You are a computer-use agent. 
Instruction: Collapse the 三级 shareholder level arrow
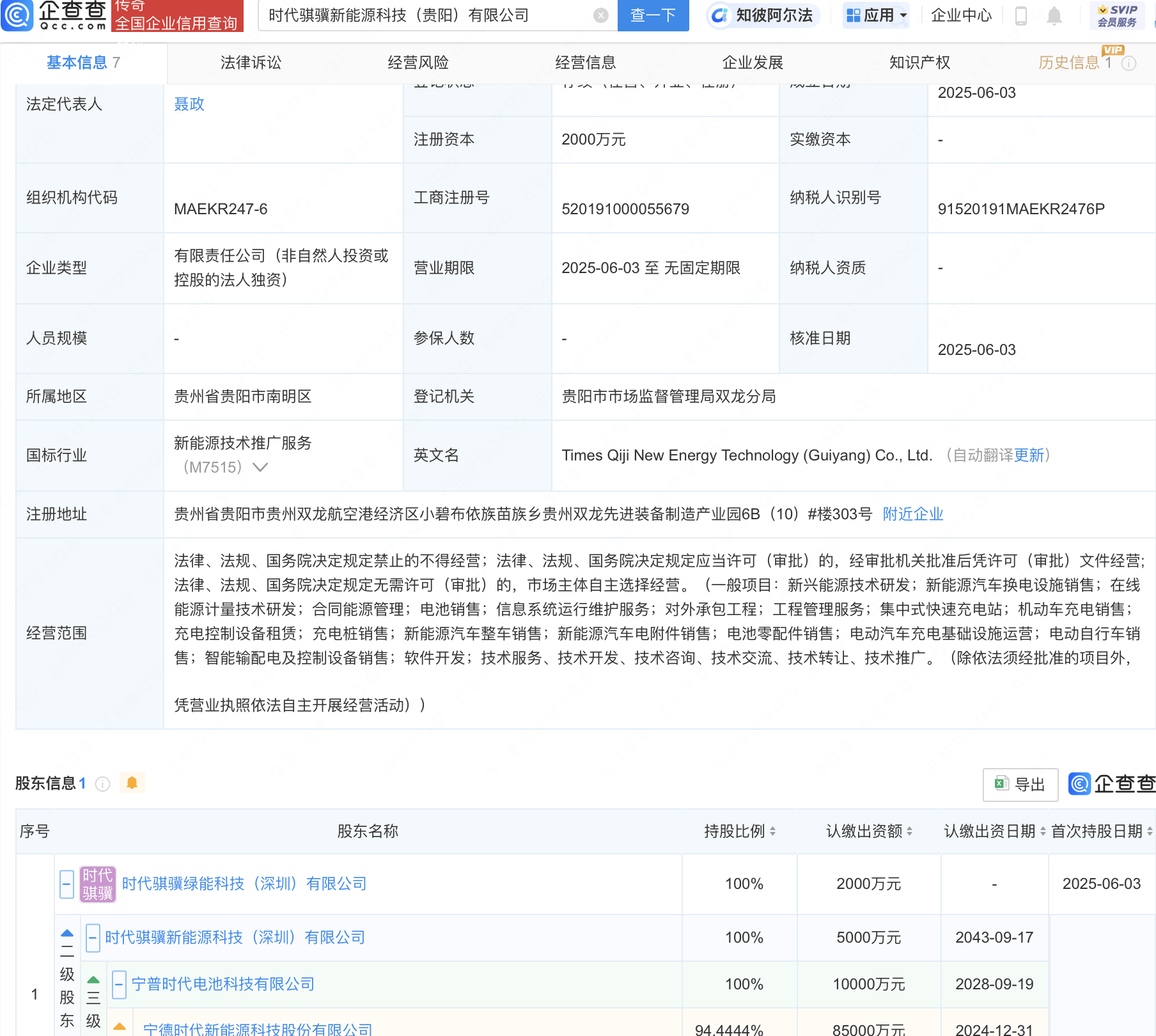(93, 980)
